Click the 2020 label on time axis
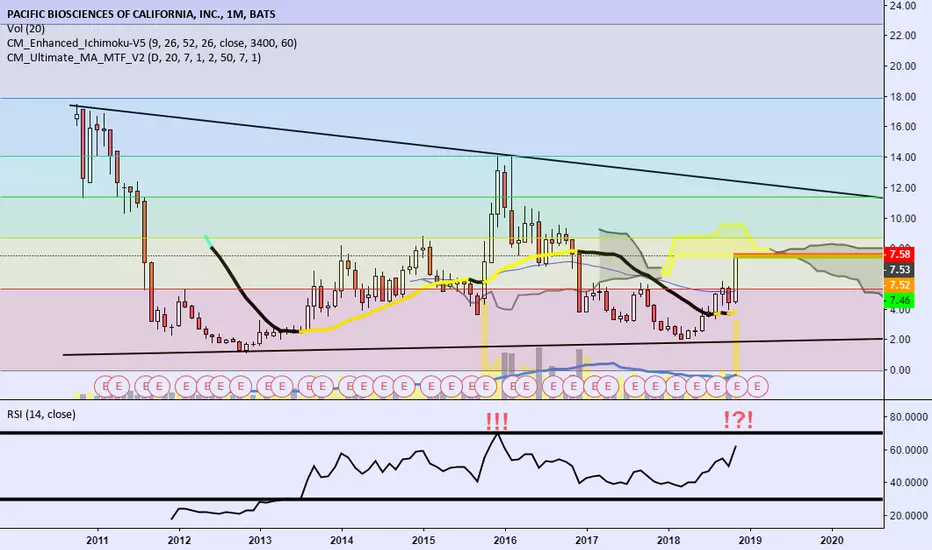Image resolution: width=932 pixels, height=550 pixels. 832,540
